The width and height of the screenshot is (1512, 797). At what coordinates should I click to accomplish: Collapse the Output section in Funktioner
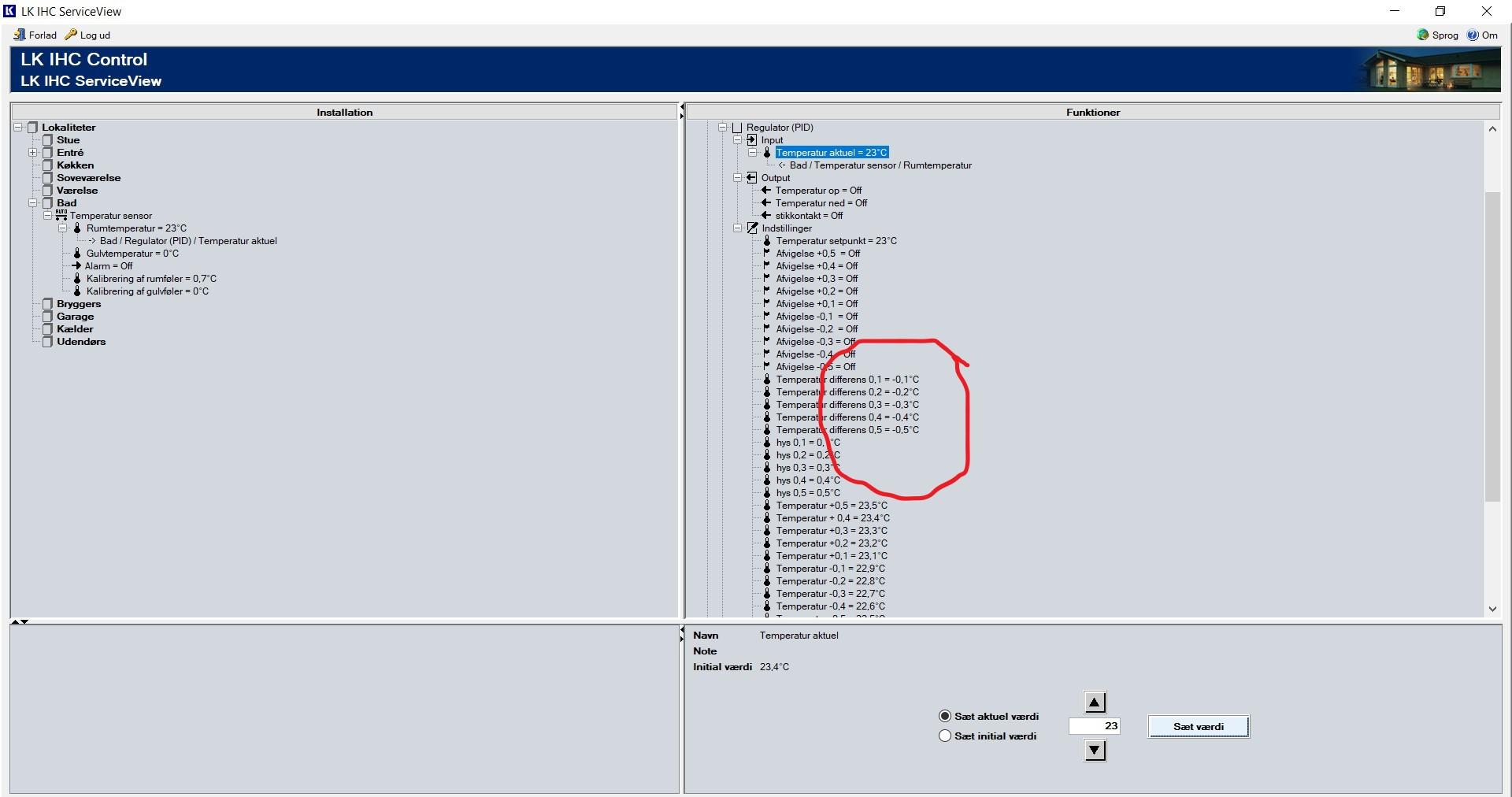(738, 178)
